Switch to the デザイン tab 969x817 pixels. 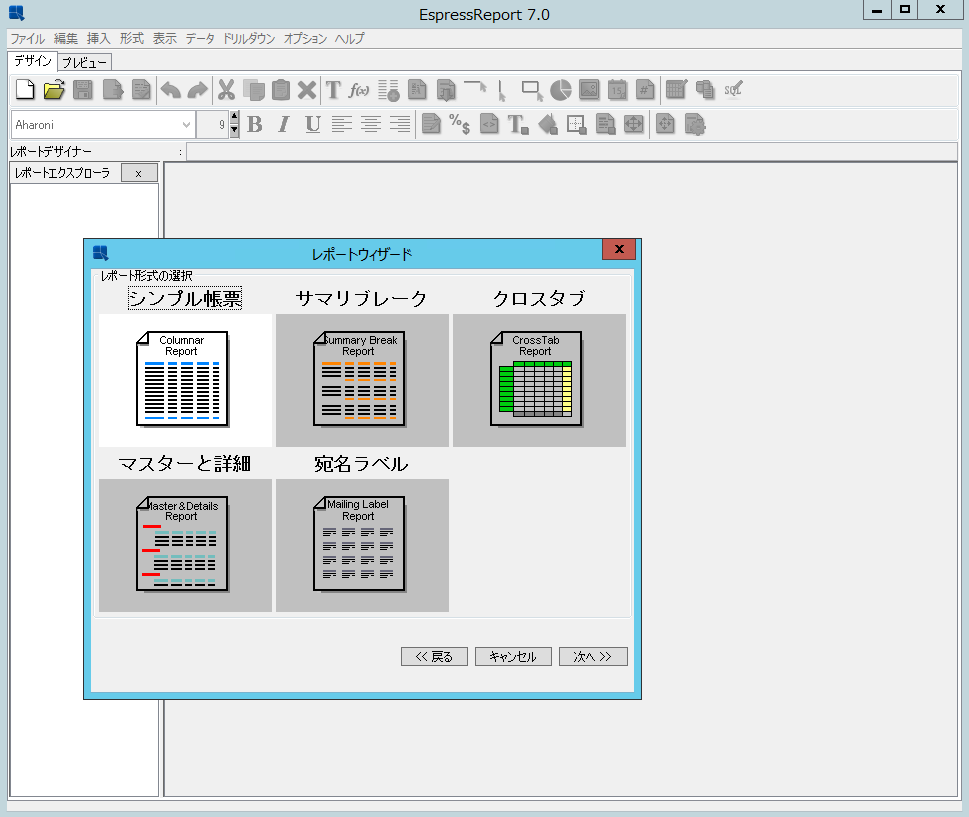pos(33,61)
